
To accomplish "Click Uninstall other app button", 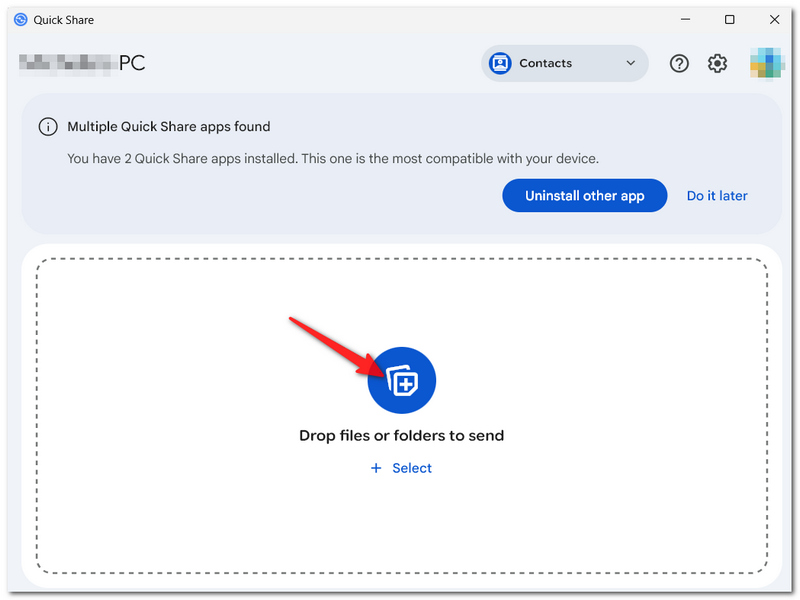I will [585, 195].
